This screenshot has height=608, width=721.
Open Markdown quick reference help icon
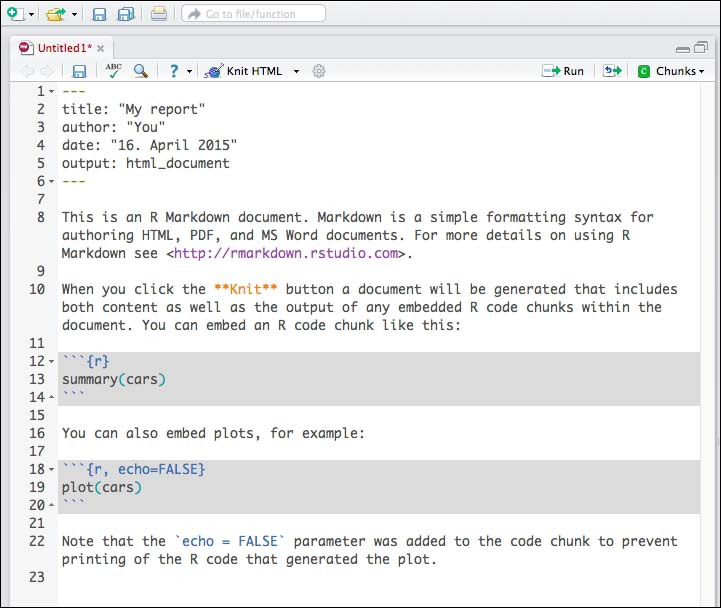tap(174, 71)
